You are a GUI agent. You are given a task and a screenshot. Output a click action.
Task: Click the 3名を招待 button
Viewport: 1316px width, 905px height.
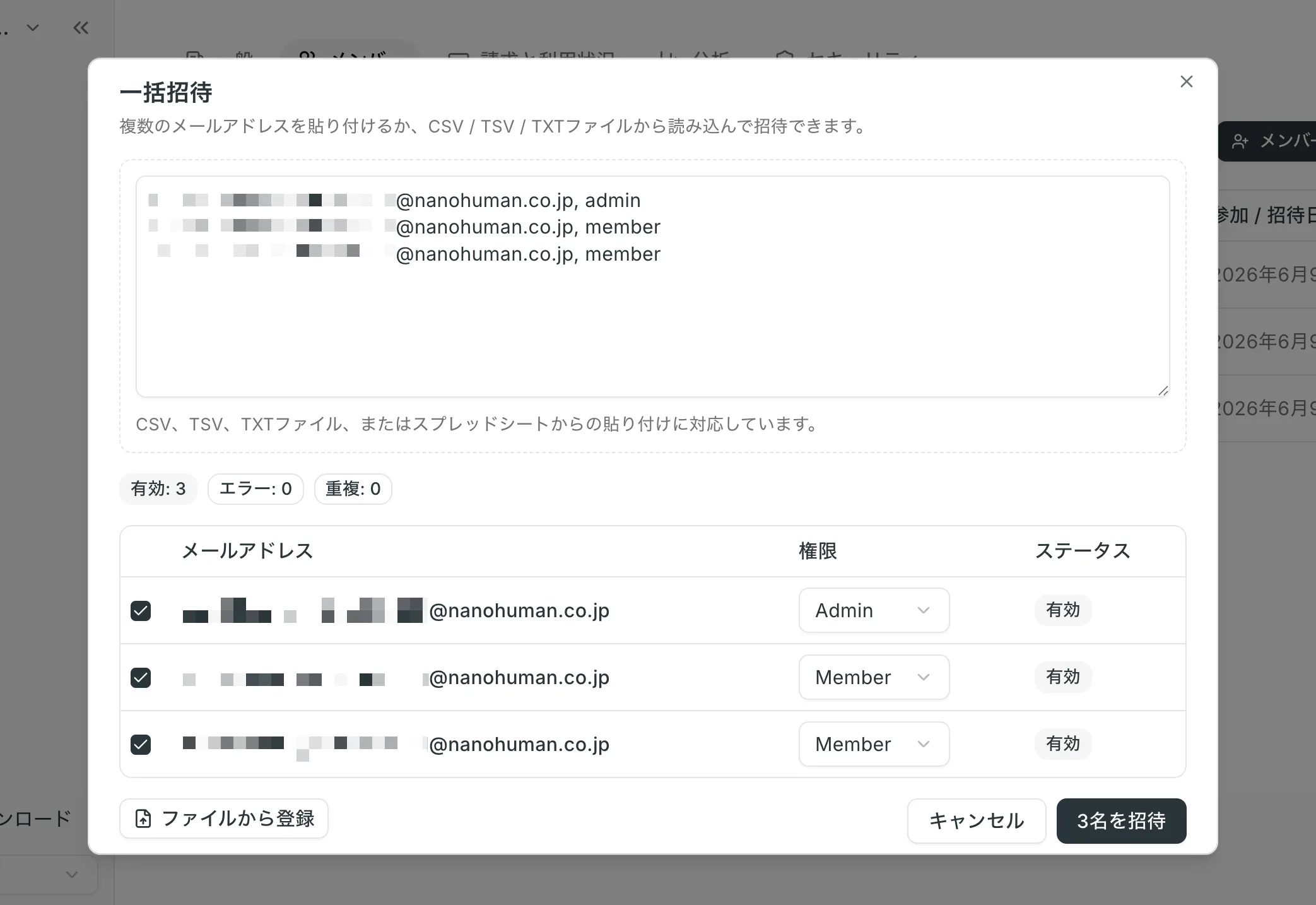(1121, 821)
